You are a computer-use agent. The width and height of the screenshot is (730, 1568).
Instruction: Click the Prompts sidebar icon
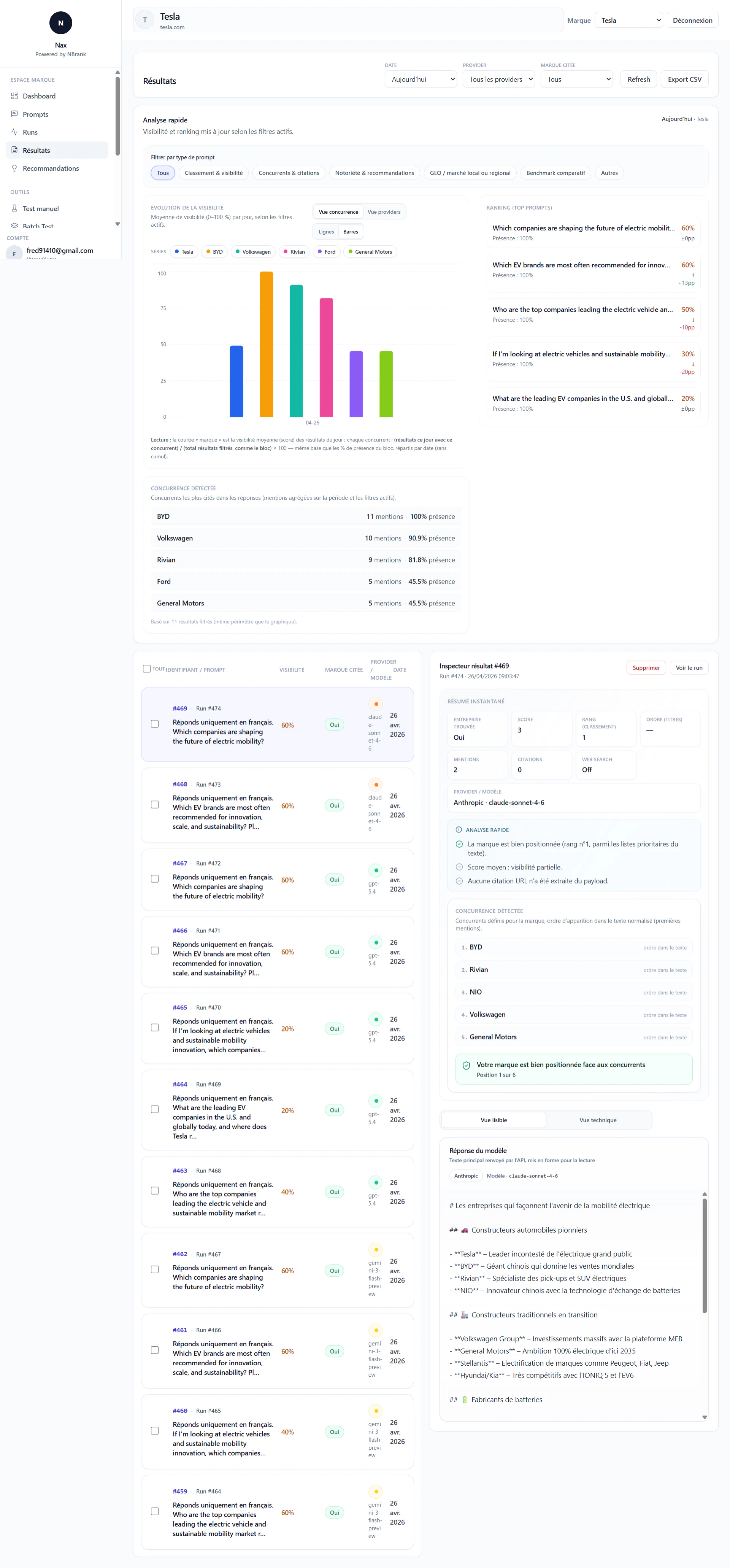point(14,114)
